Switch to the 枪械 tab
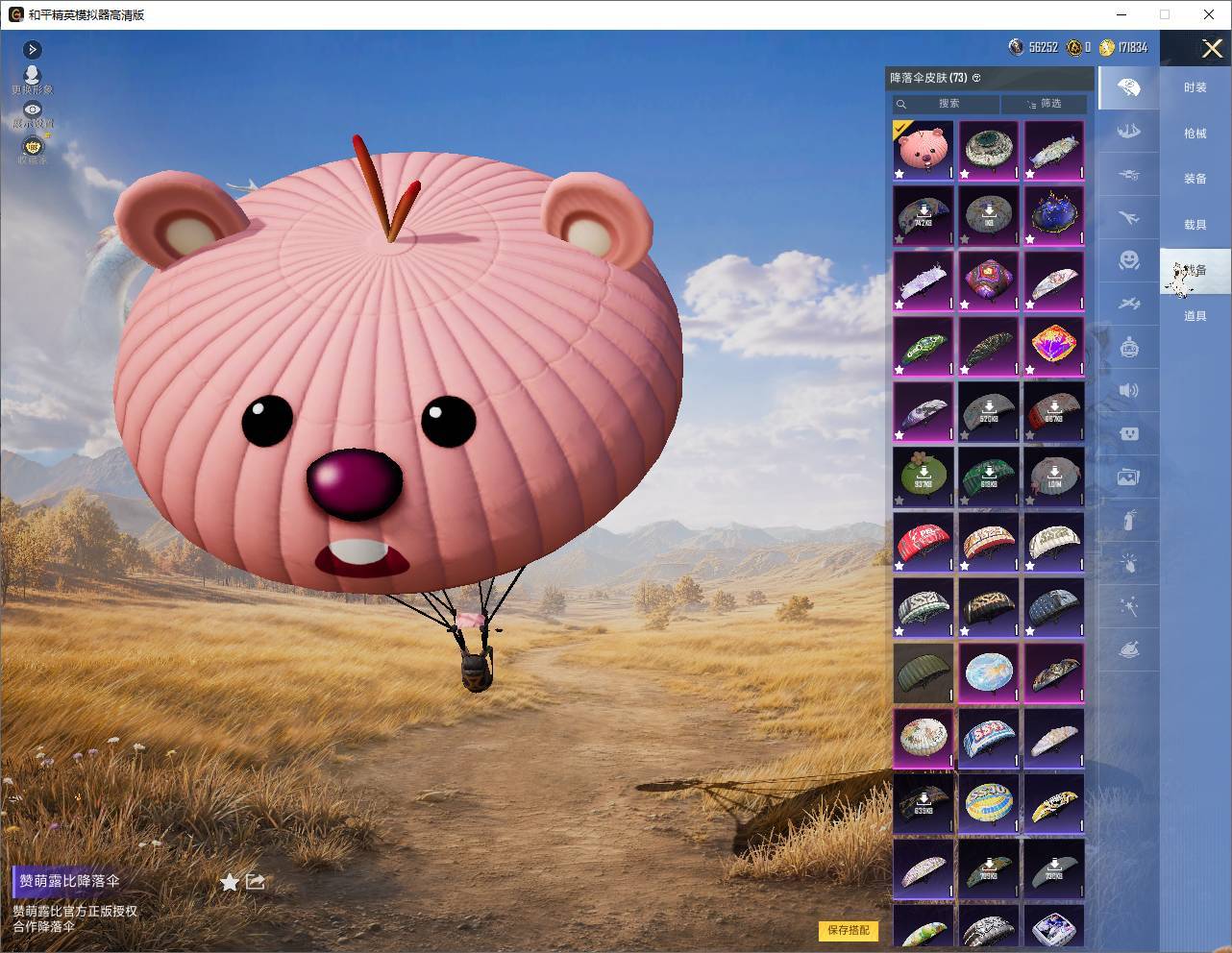The image size is (1232, 953). 1195,134
